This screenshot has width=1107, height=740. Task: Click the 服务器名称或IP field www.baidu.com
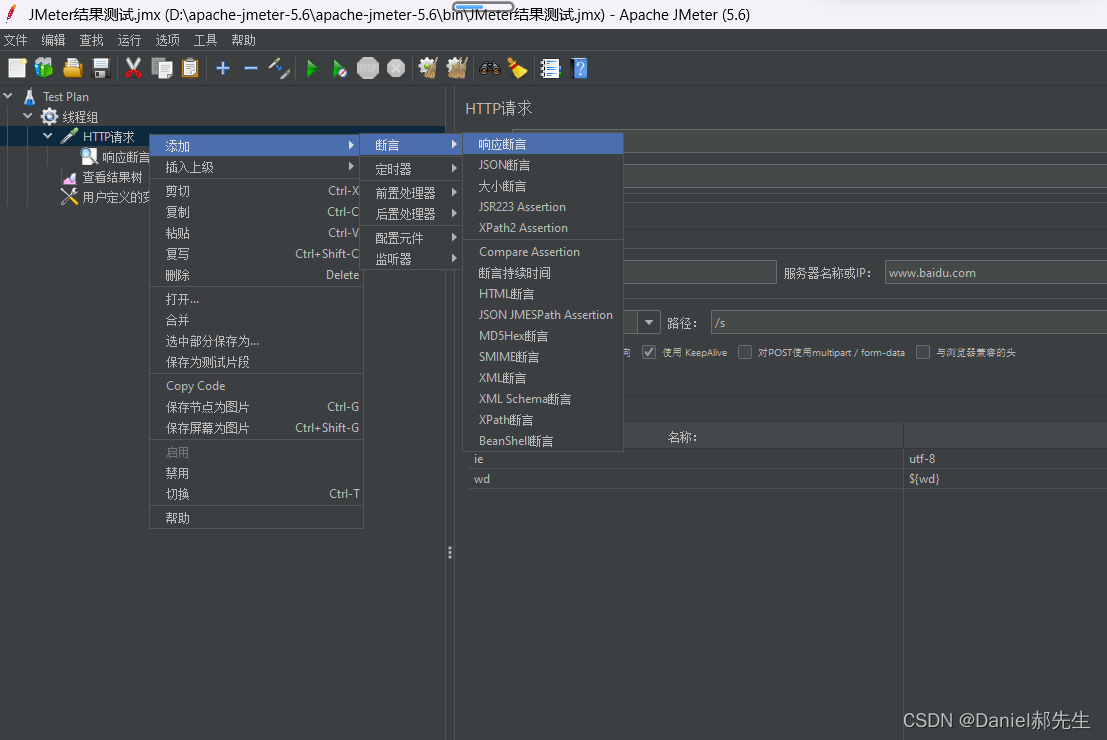pyautogui.click(x=995, y=273)
